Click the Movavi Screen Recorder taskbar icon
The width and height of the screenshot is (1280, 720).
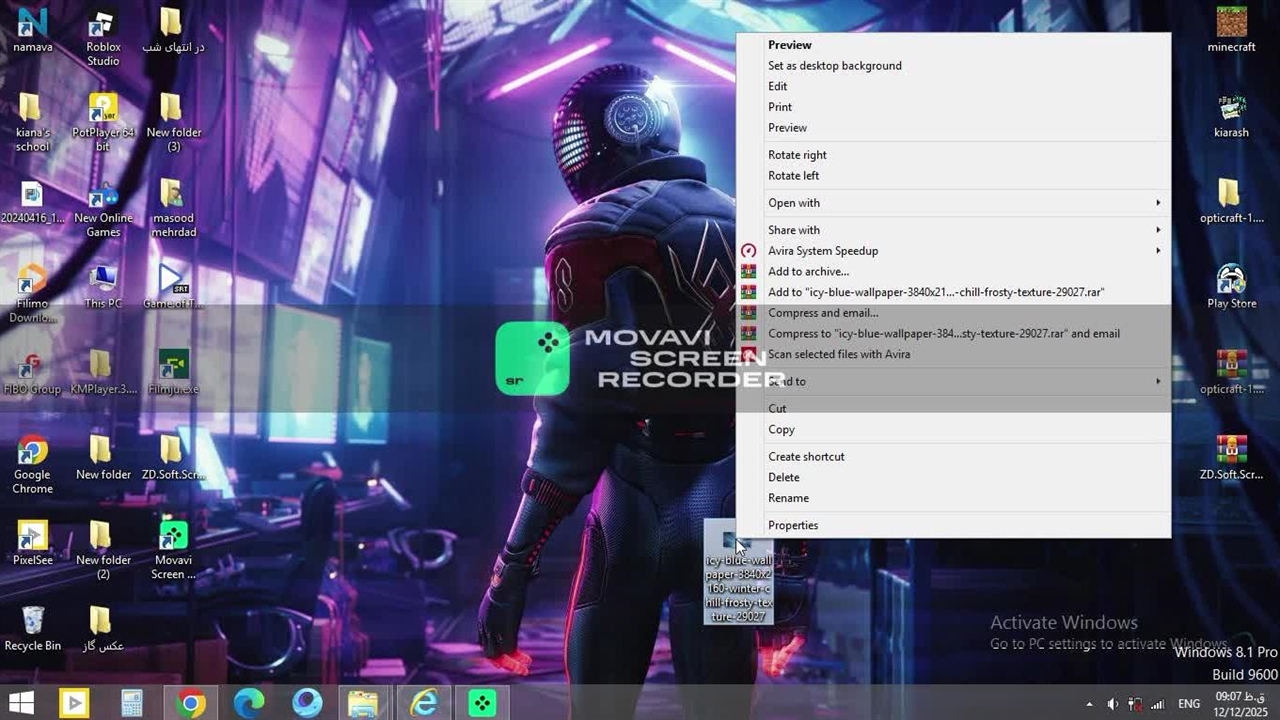pyautogui.click(x=482, y=703)
